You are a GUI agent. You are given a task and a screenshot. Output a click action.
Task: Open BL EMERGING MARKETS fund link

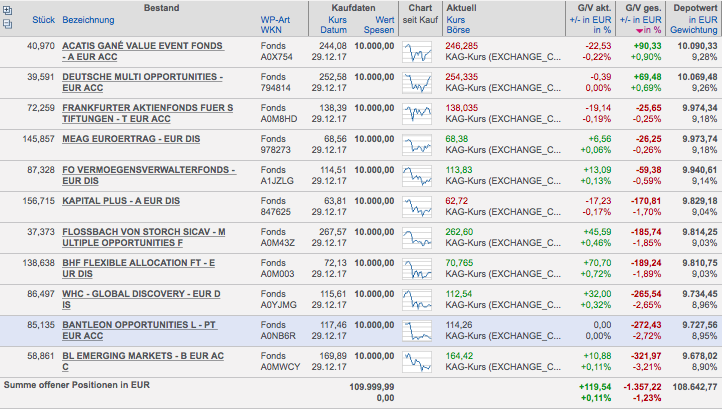(143, 361)
